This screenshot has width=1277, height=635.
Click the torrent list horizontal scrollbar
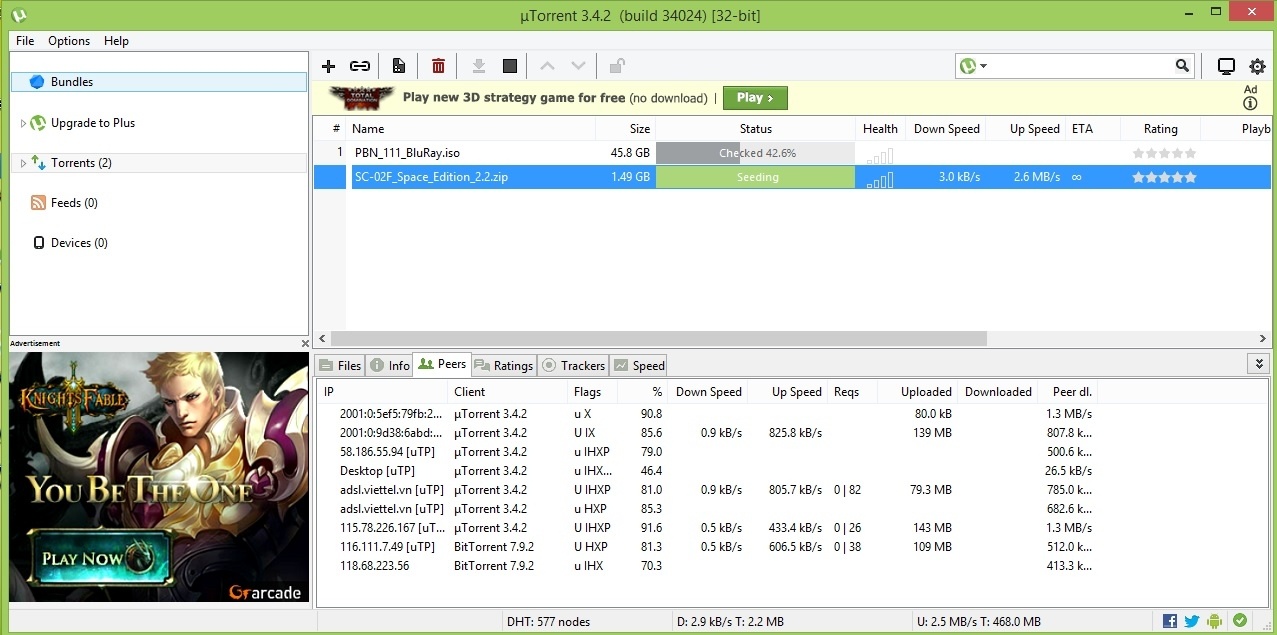tap(659, 339)
